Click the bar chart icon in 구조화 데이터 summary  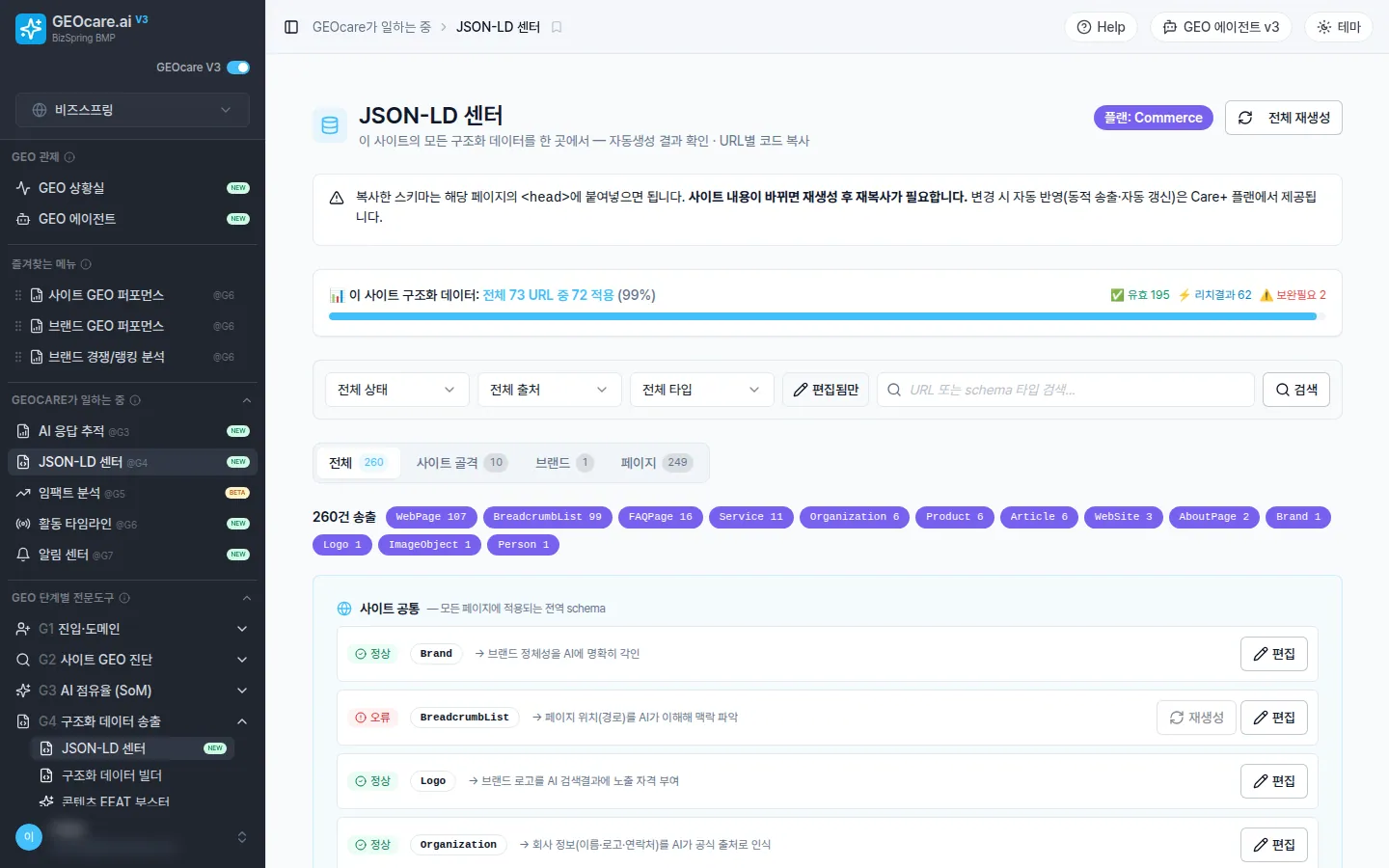337,295
